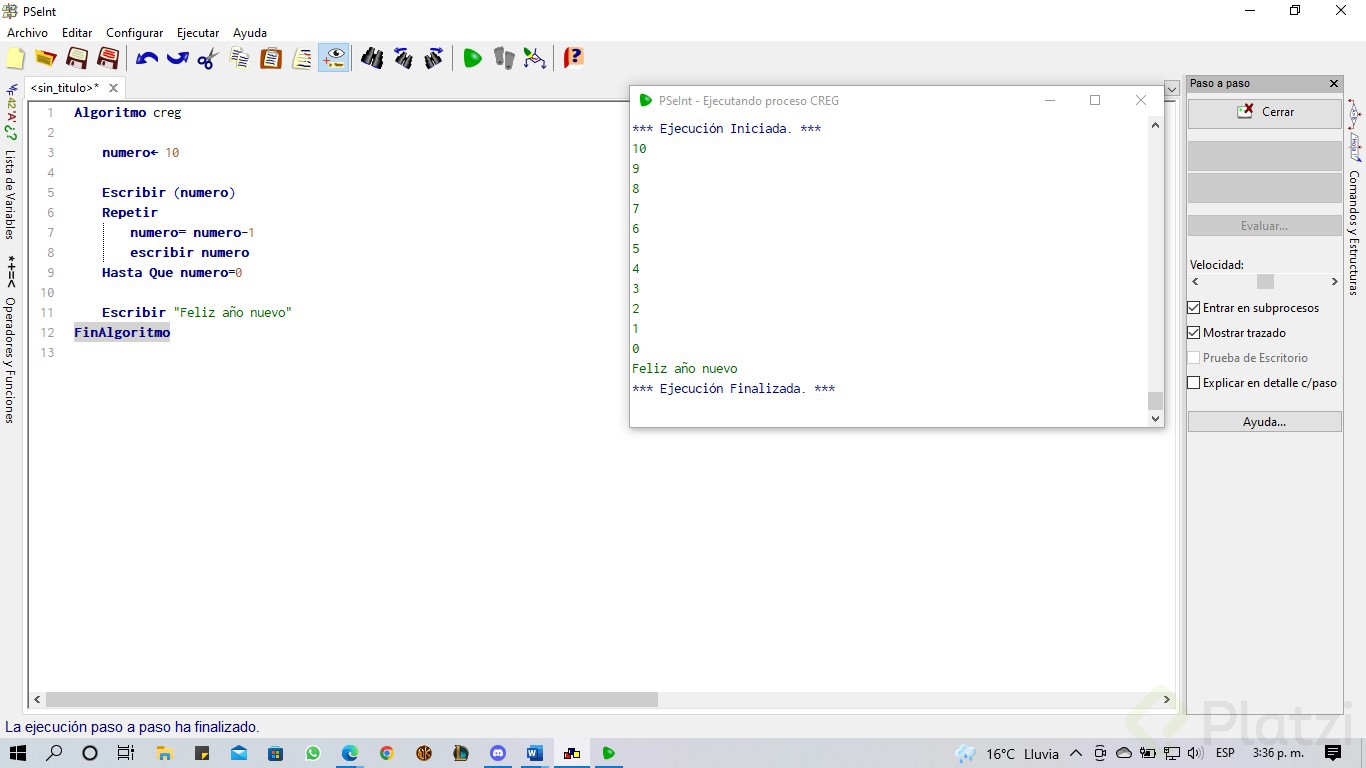Open the Windows Start menu
Image resolution: width=1366 pixels, height=768 pixels.
click(17, 753)
